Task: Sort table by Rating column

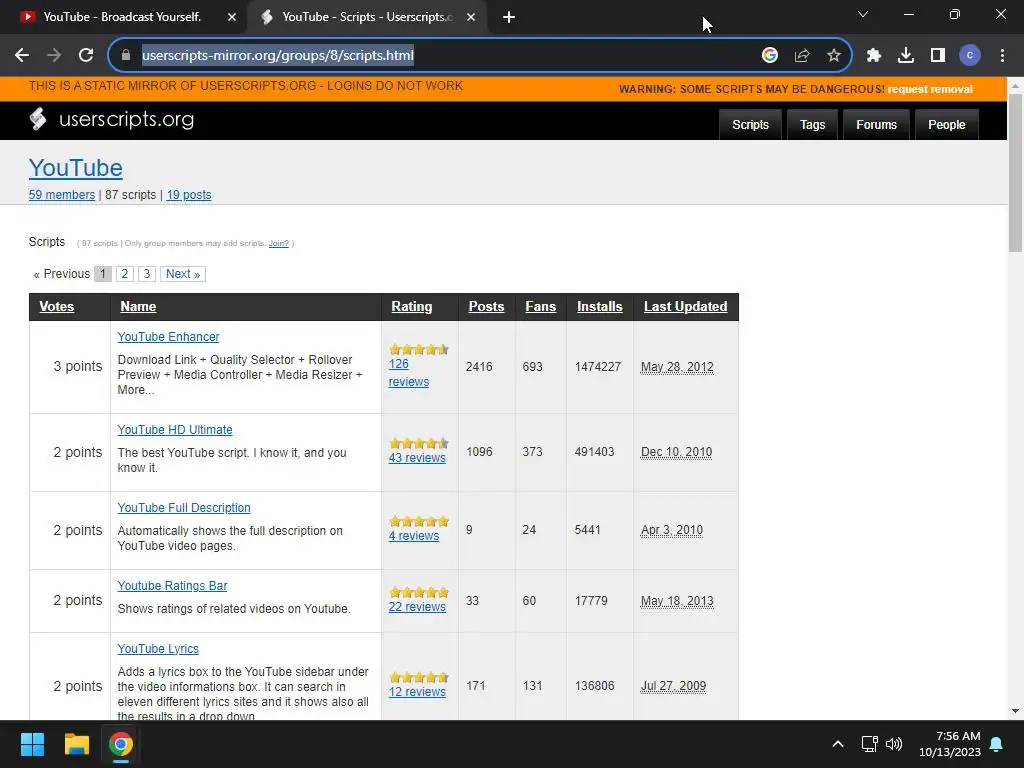Action: click(411, 306)
